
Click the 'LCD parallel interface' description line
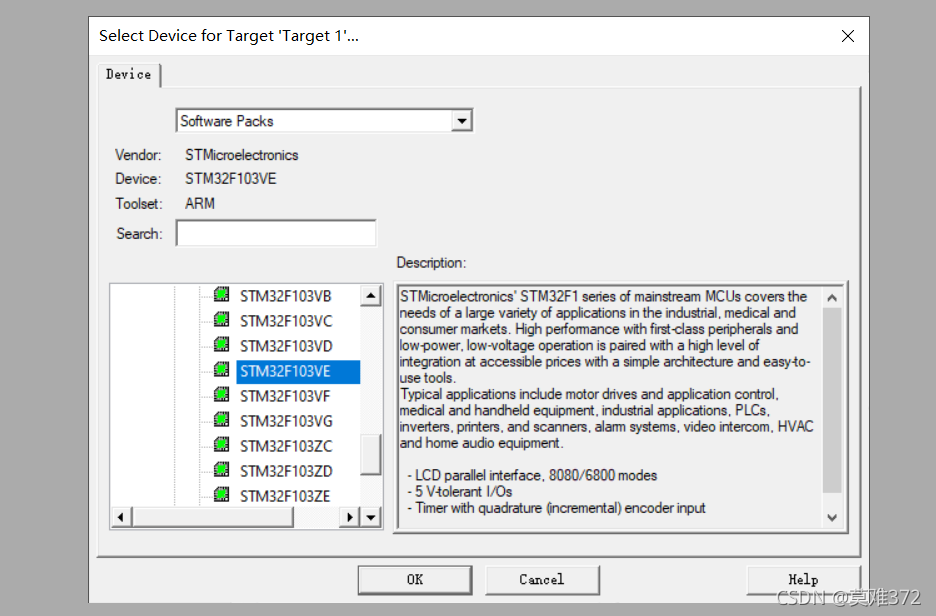point(532,476)
